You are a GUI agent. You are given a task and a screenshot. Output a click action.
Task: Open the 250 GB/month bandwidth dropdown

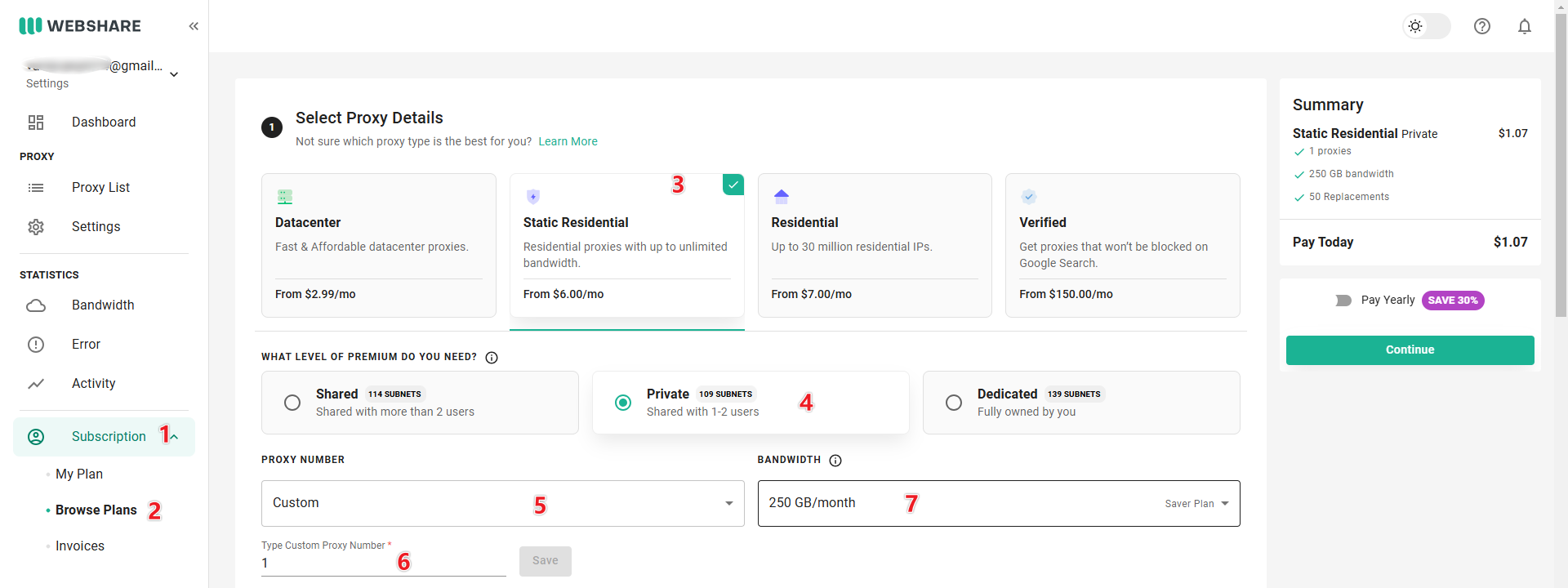999,503
